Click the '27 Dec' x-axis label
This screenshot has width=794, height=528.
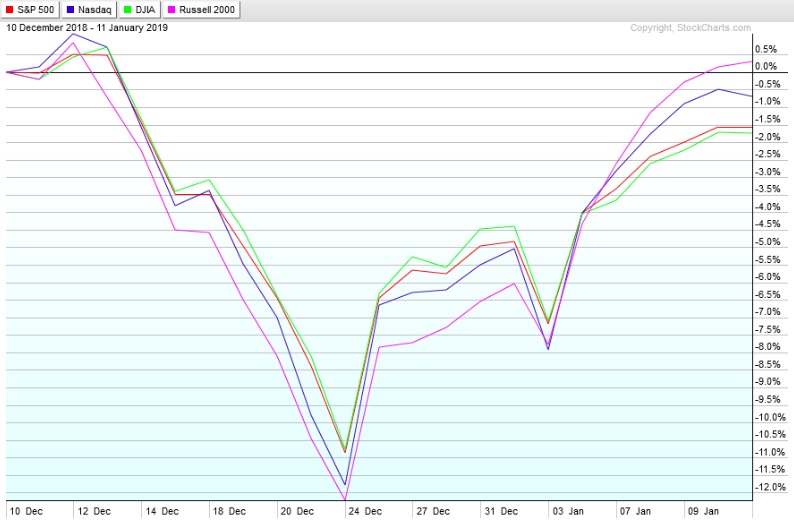point(433,511)
